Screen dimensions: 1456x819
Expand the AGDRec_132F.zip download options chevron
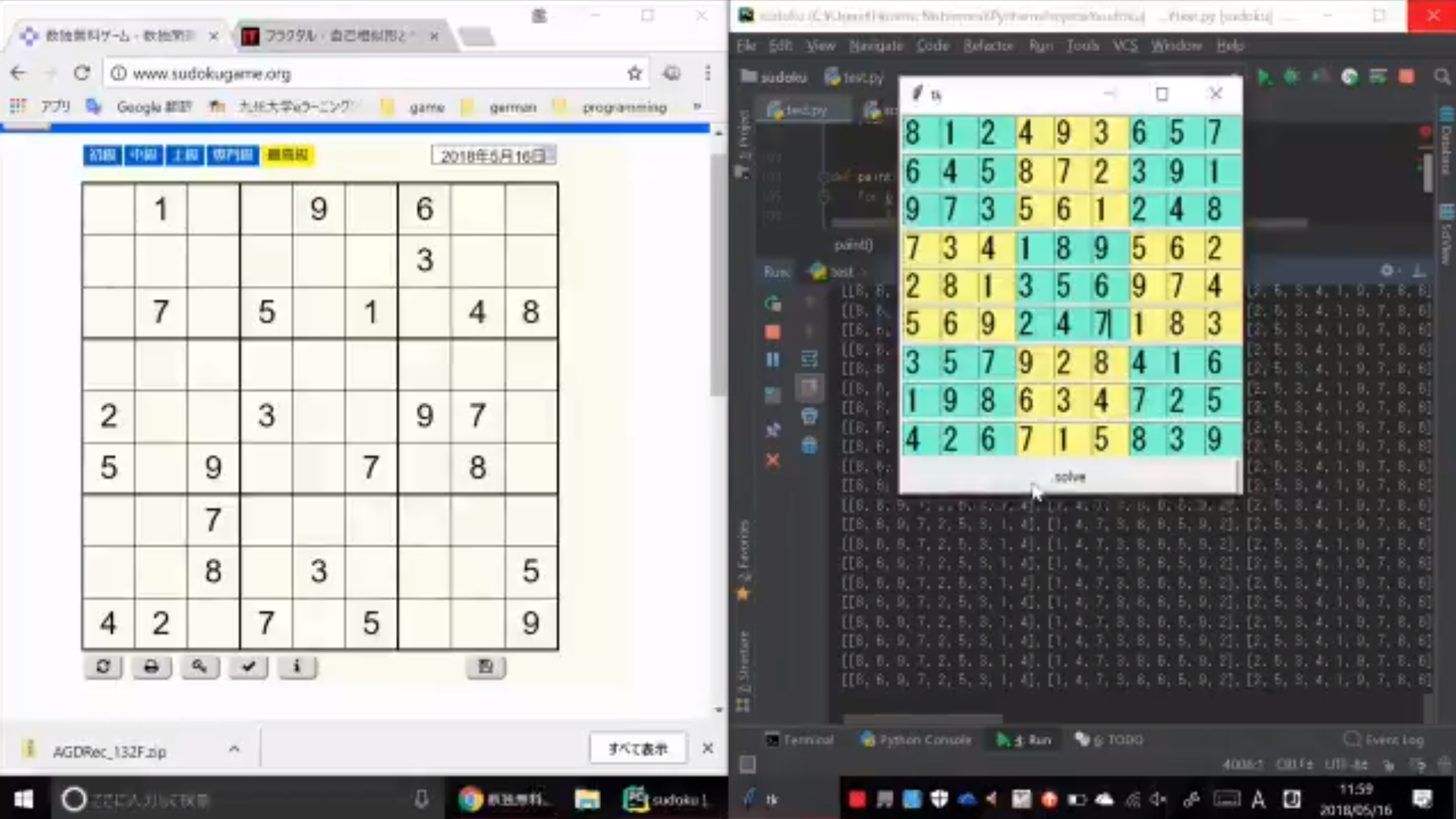[234, 750]
